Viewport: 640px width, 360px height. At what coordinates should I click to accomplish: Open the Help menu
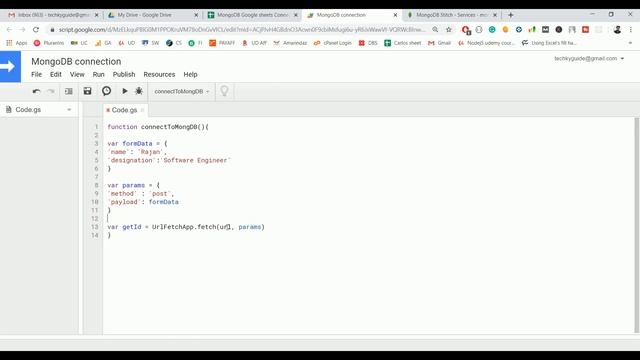pos(190,74)
